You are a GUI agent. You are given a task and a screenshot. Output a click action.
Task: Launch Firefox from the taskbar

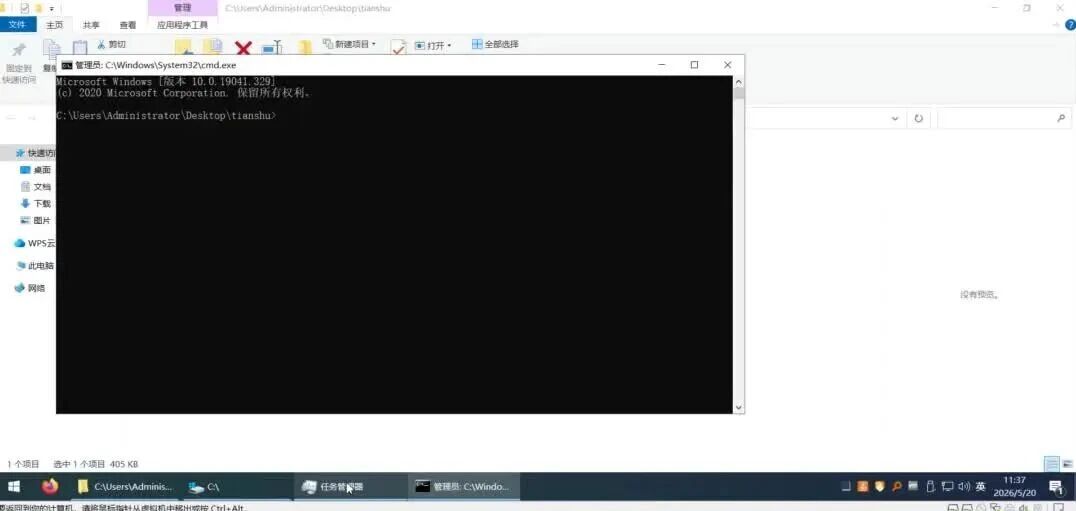click(49, 487)
